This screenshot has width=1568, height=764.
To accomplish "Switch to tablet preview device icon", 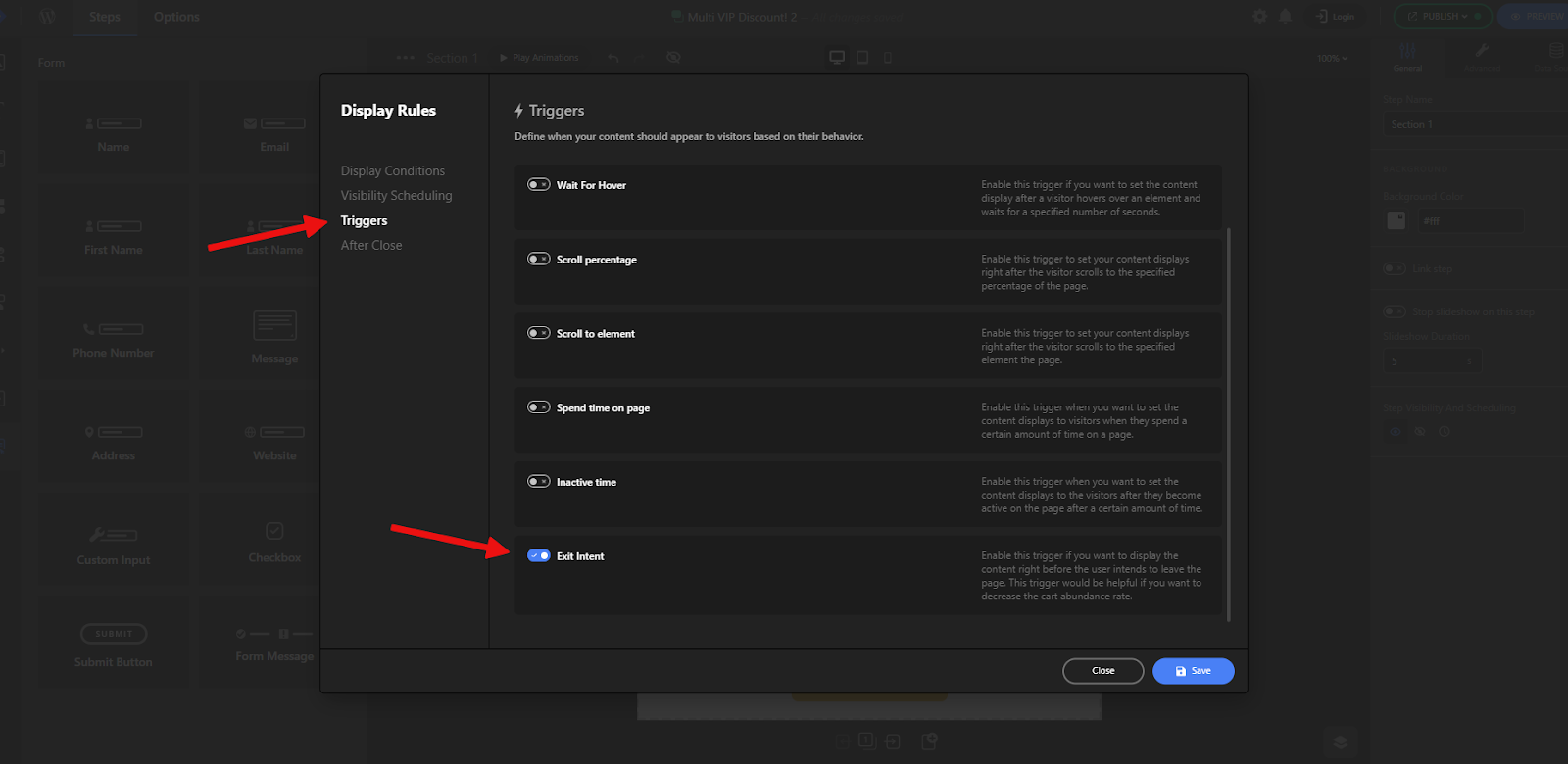I will 862,58.
